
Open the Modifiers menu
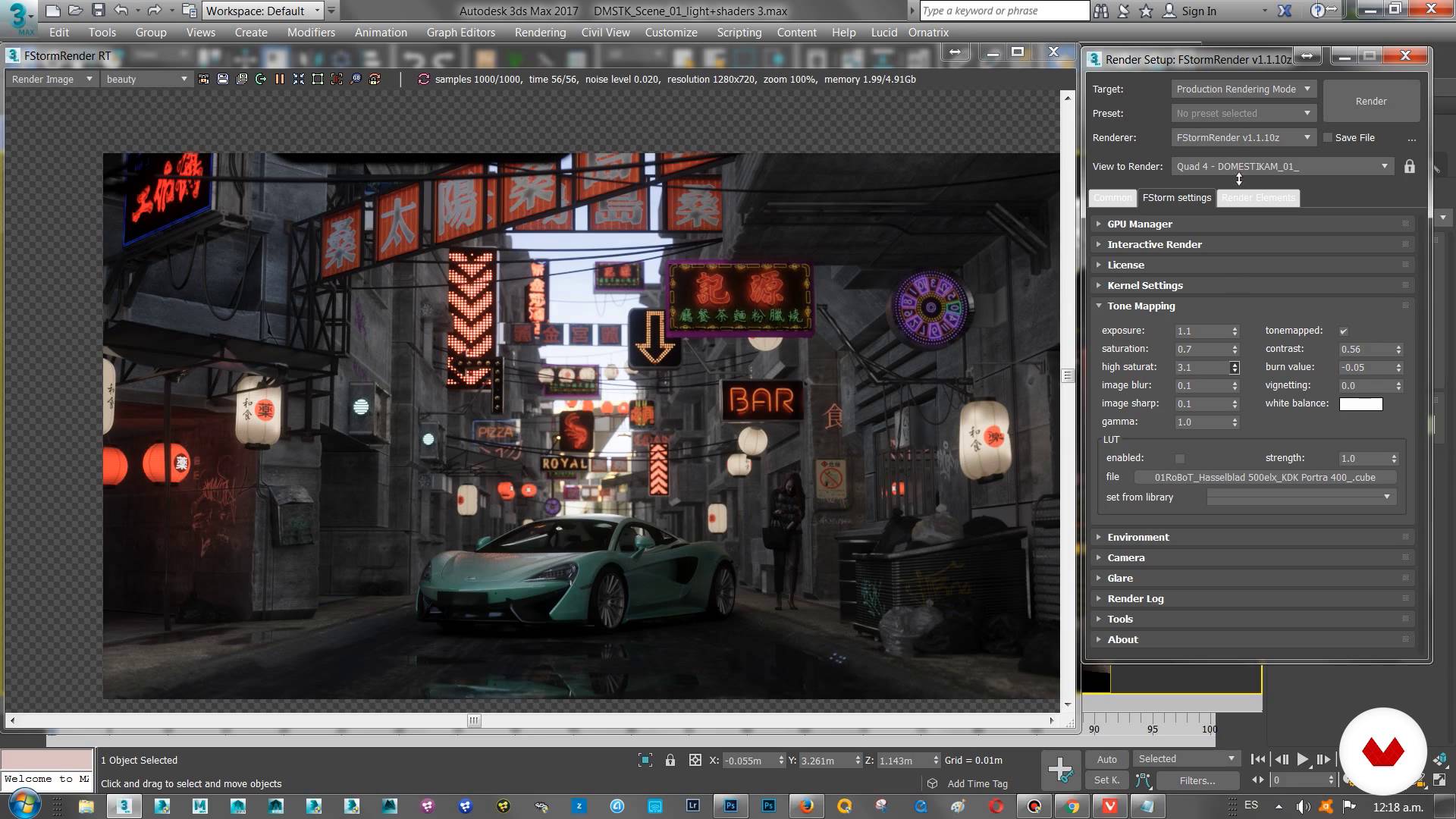[311, 33]
